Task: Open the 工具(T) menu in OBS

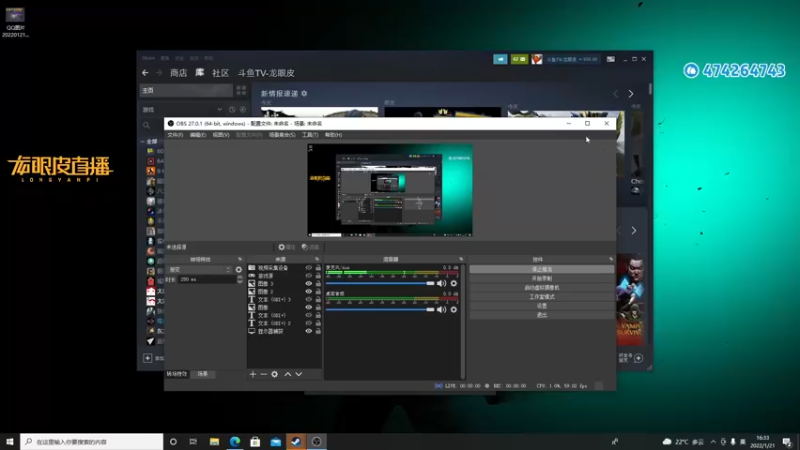Action: (x=310, y=135)
